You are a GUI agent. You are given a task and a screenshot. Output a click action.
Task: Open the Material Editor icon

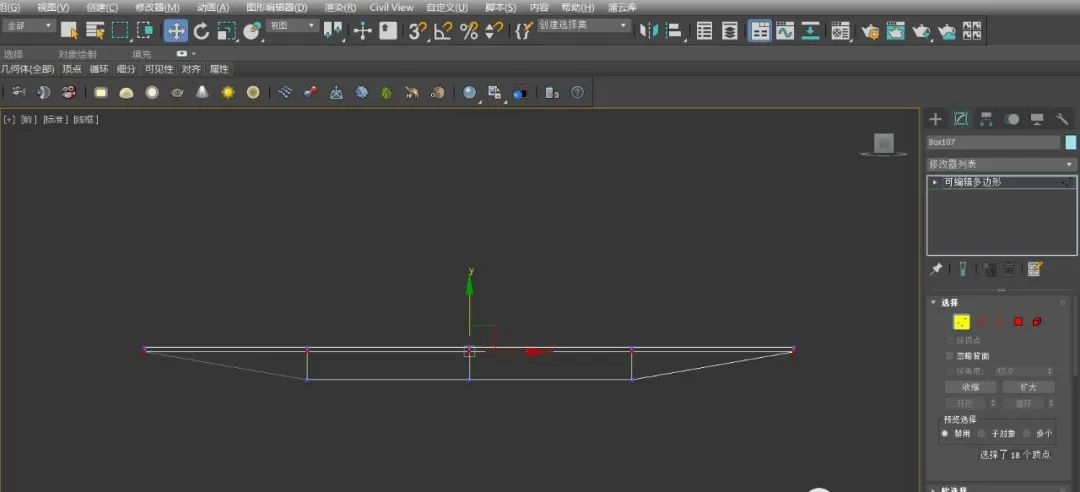[x=840, y=30]
